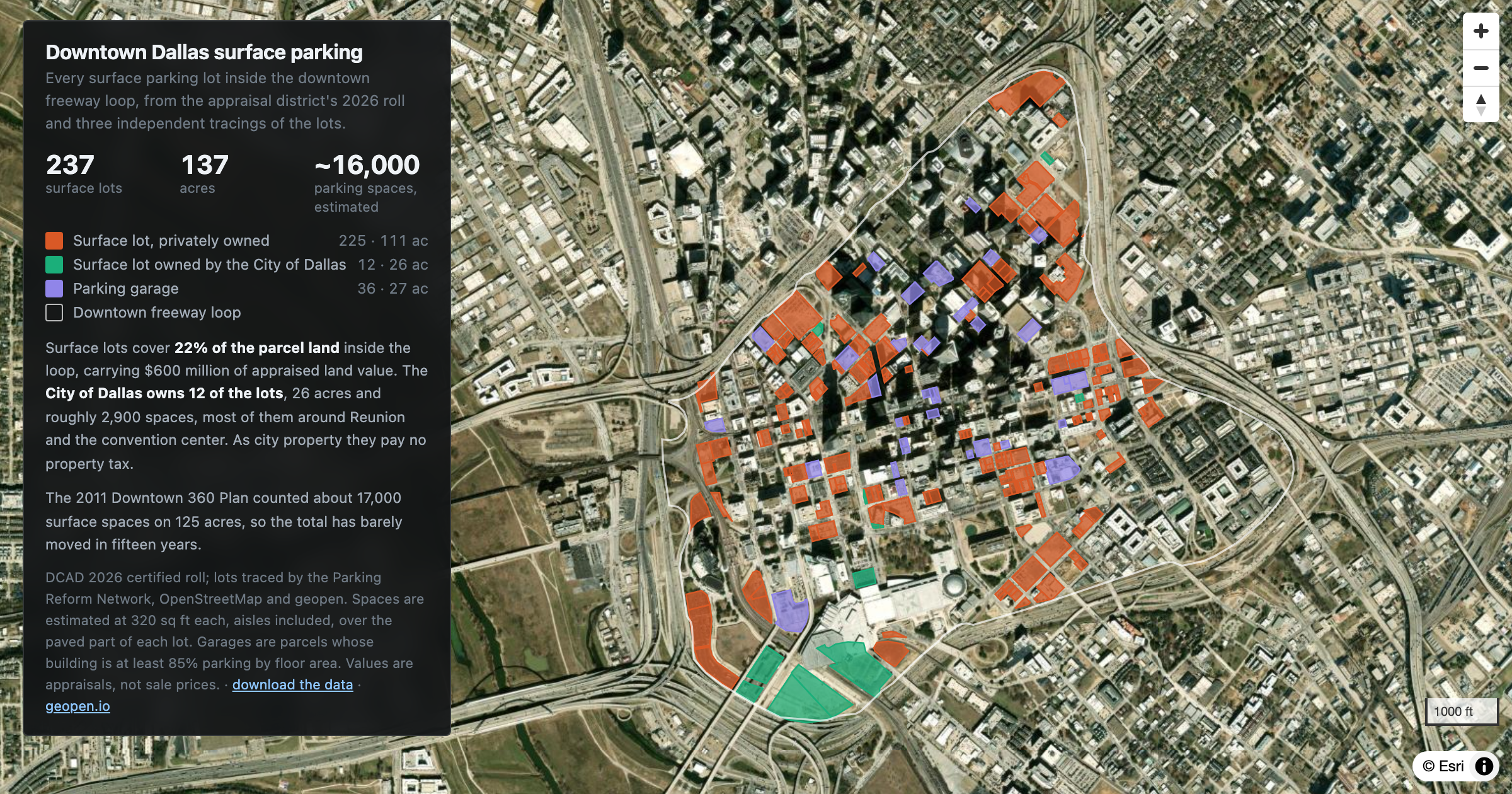Click the purple Parking garage legend swatch
The width and height of the screenshot is (1512, 794).
click(x=54, y=289)
